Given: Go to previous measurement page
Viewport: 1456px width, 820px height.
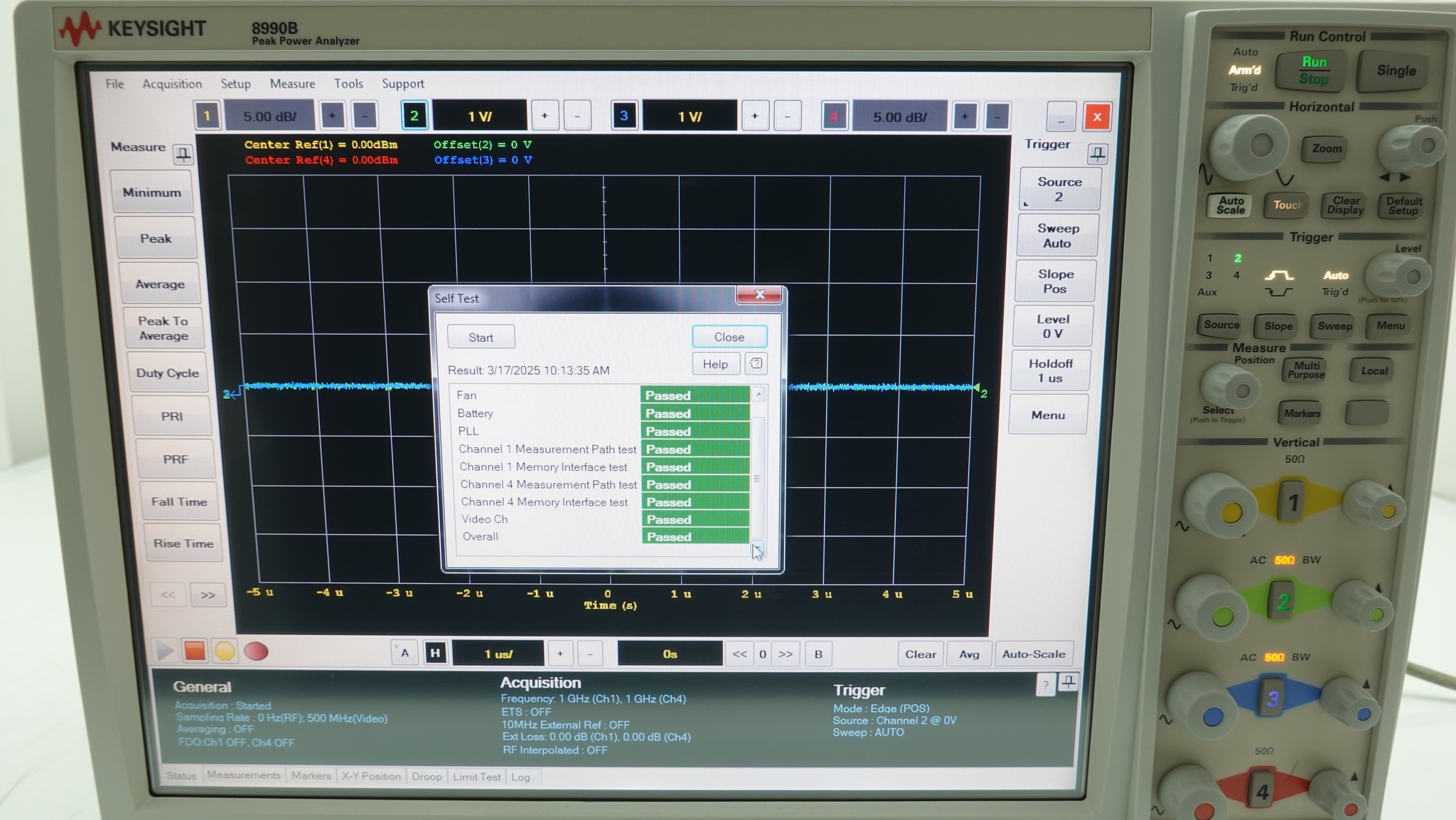Looking at the screenshot, I should (168, 595).
